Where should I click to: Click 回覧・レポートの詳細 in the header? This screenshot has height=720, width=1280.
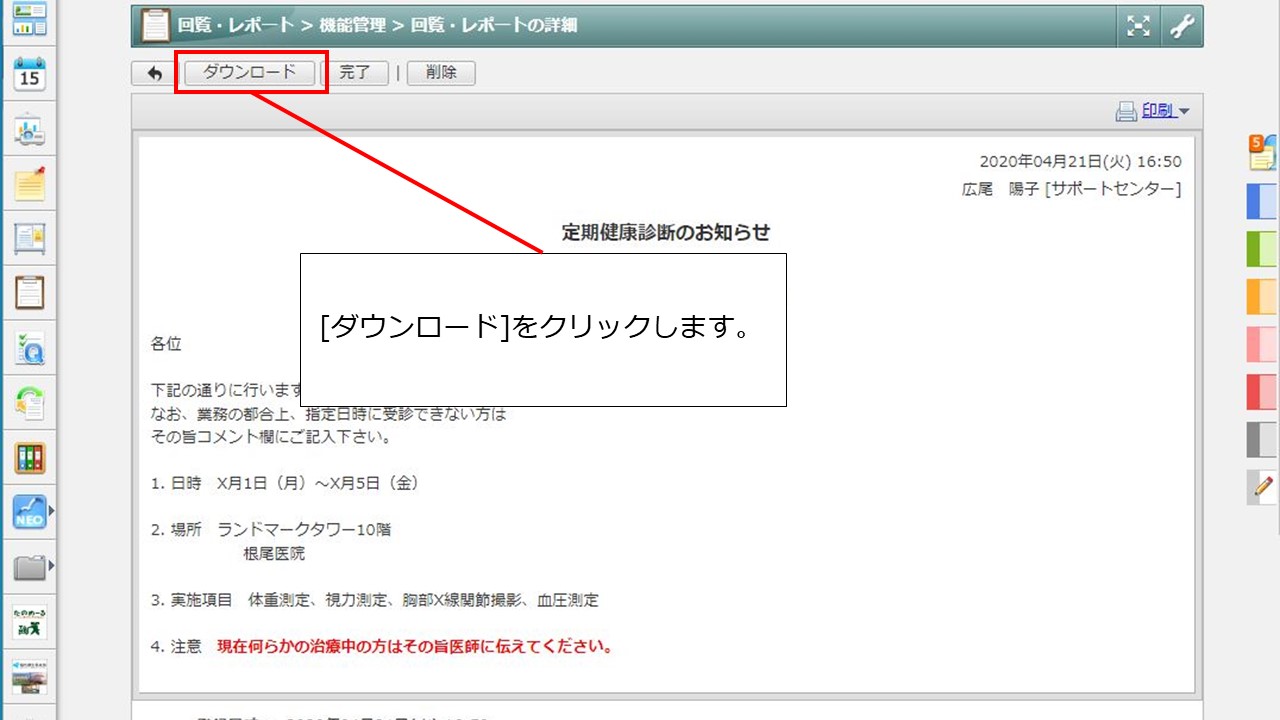click(494, 26)
